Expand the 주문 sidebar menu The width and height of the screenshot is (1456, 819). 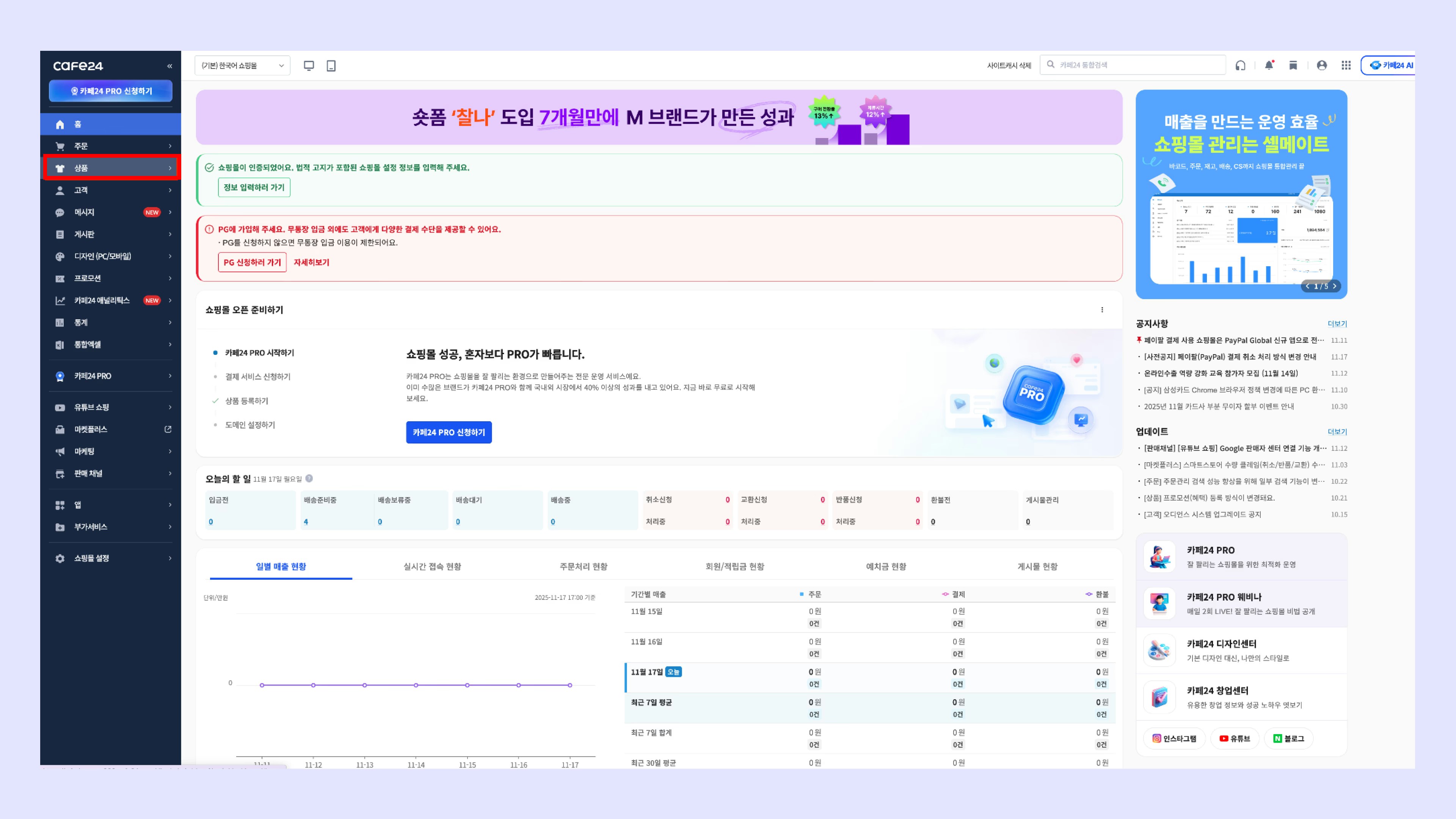tap(111, 146)
